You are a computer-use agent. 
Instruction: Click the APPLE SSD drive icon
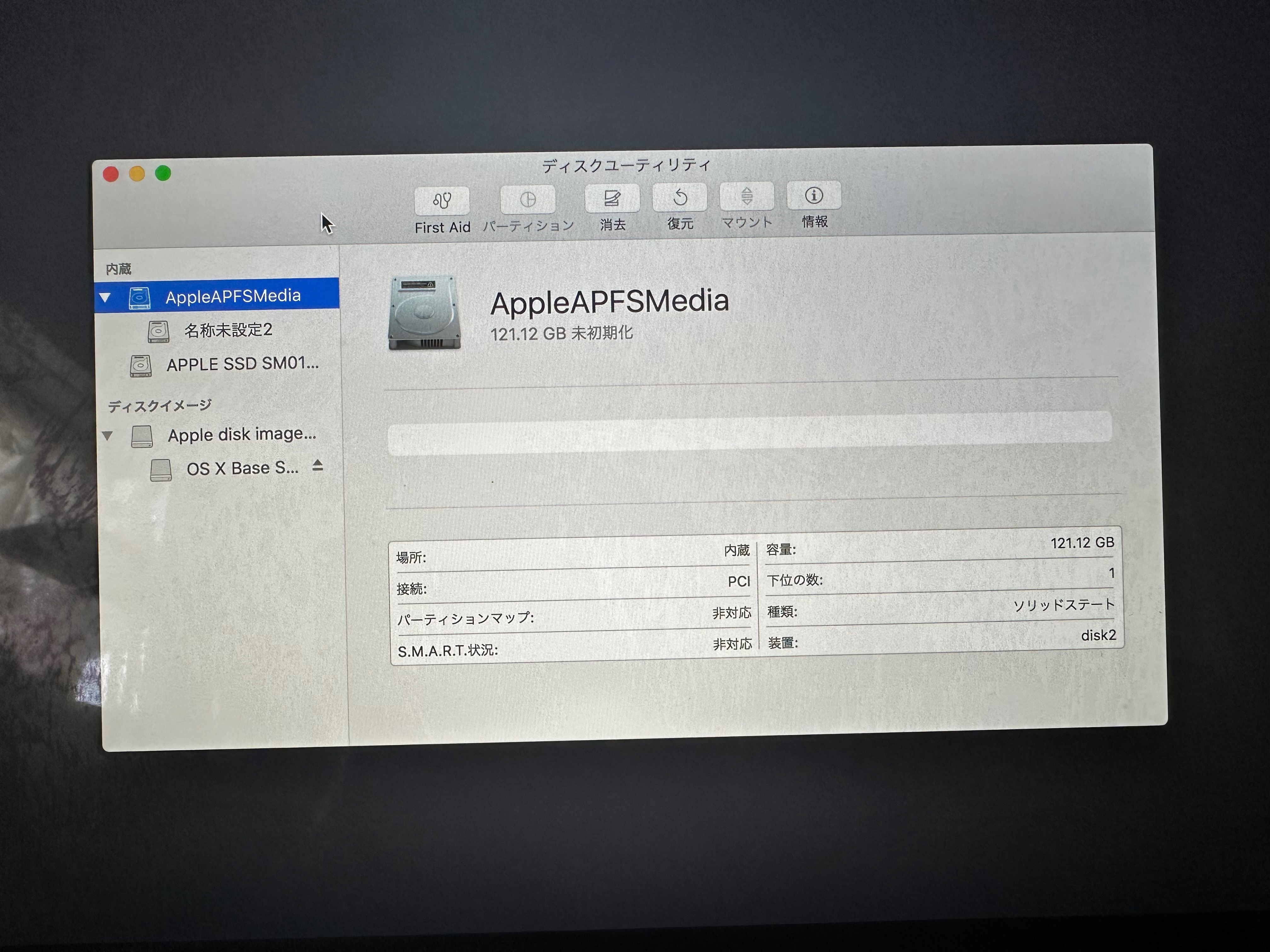pyautogui.click(x=141, y=365)
